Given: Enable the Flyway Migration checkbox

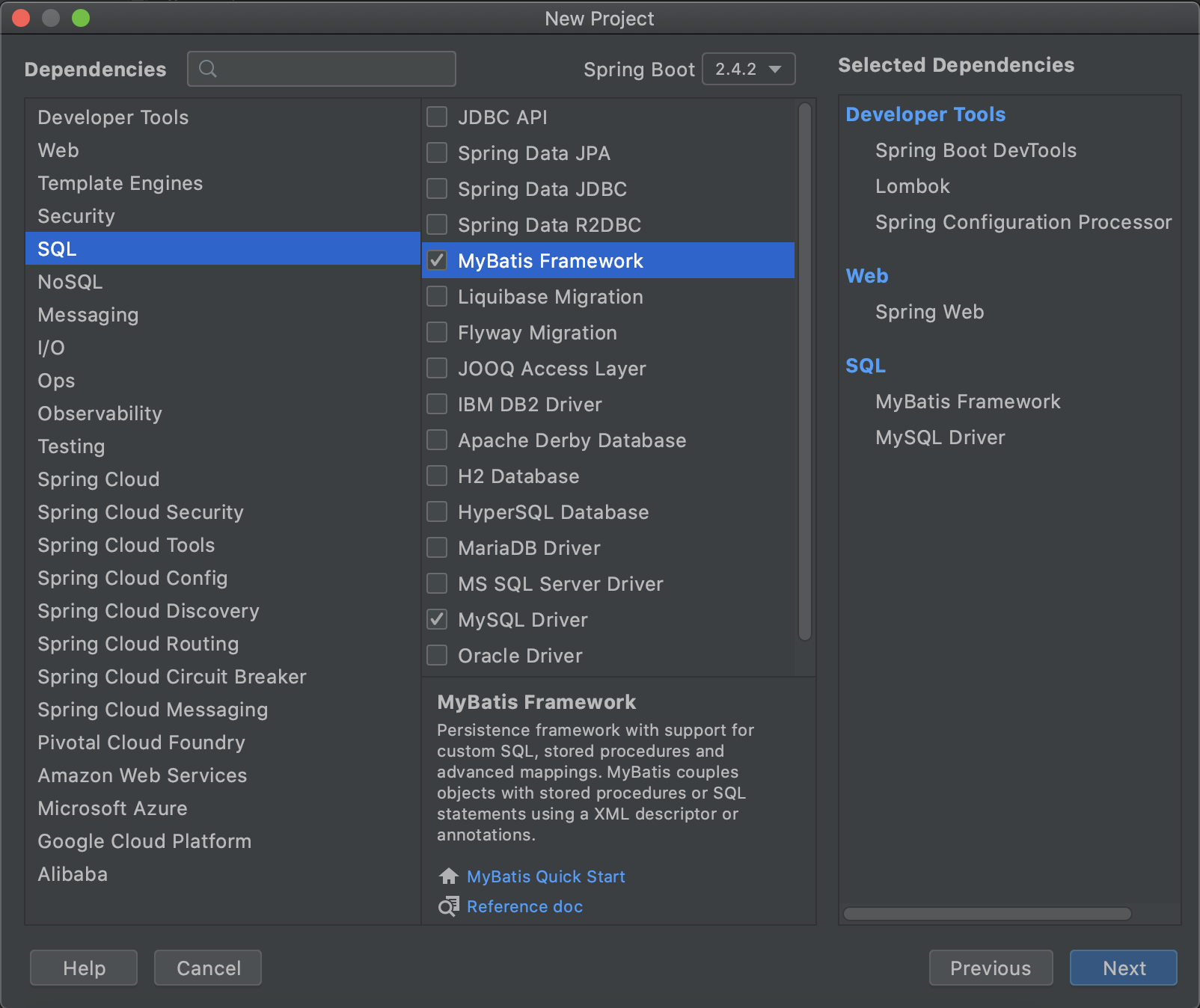Looking at the screenshot, I should [437, 332].
